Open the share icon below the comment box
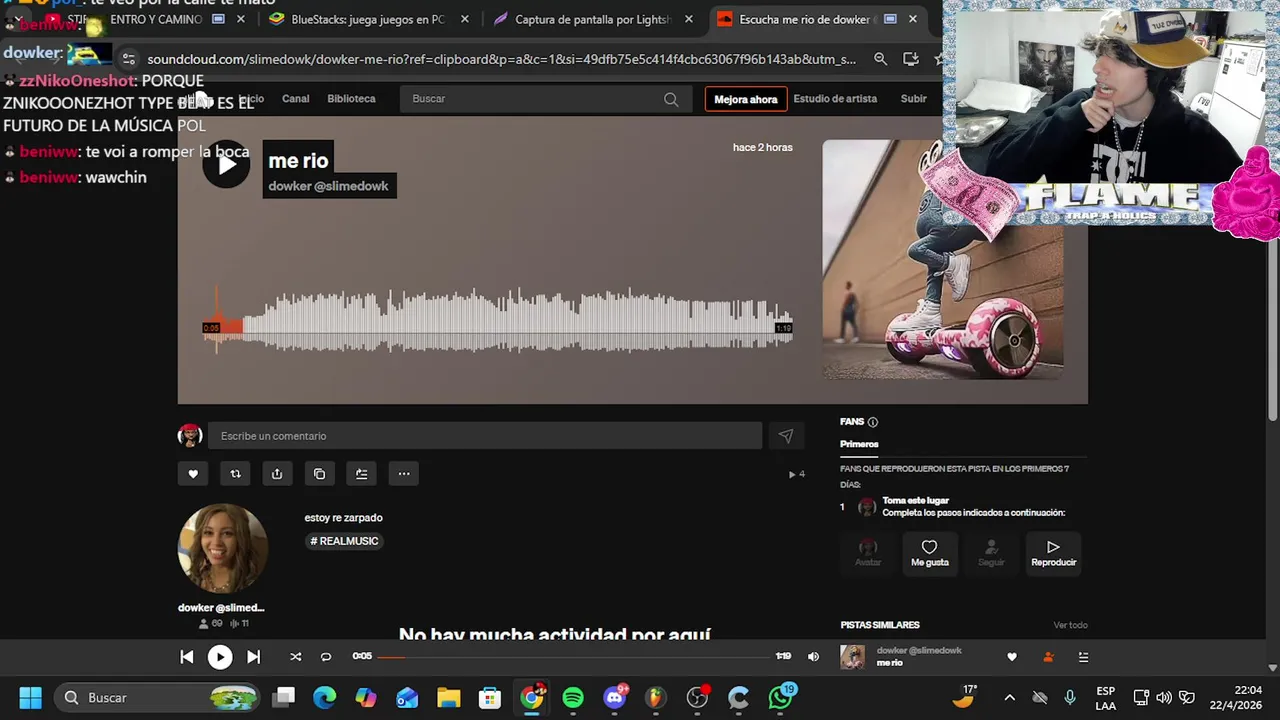Image resolution: width=1280 pixels, height=720 pixels. click(x=277, y=474)
